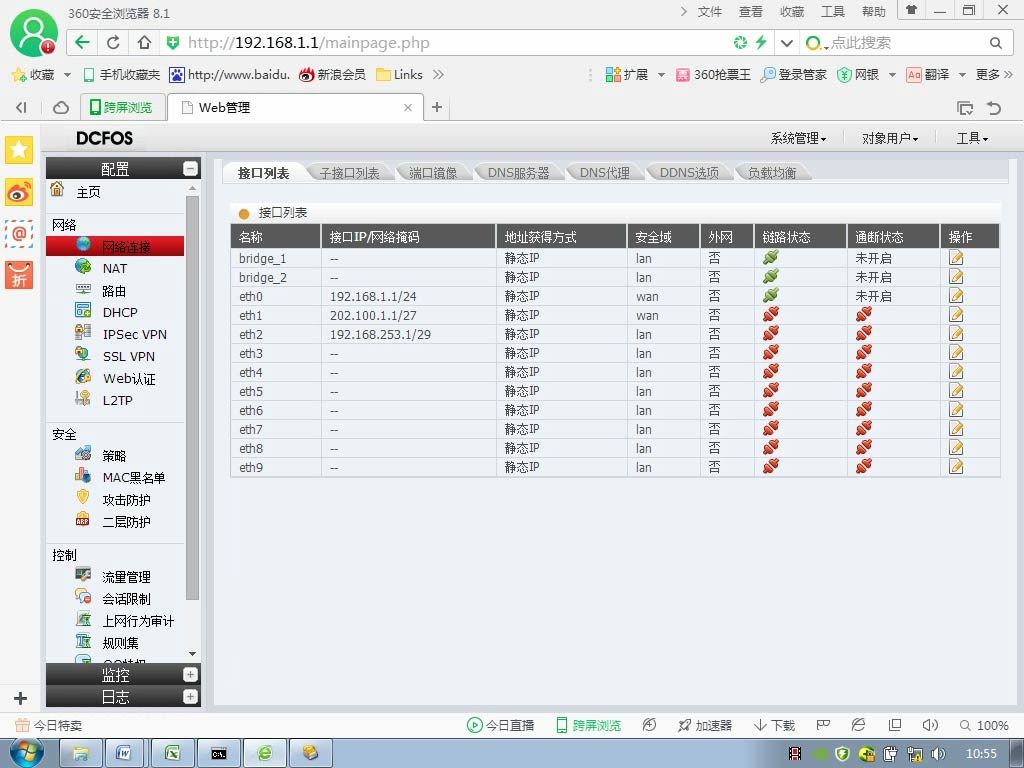Click bridge_2's green link status icon
The width and height of the screenshot is (1024, 768).
click(x=771, y=277)
